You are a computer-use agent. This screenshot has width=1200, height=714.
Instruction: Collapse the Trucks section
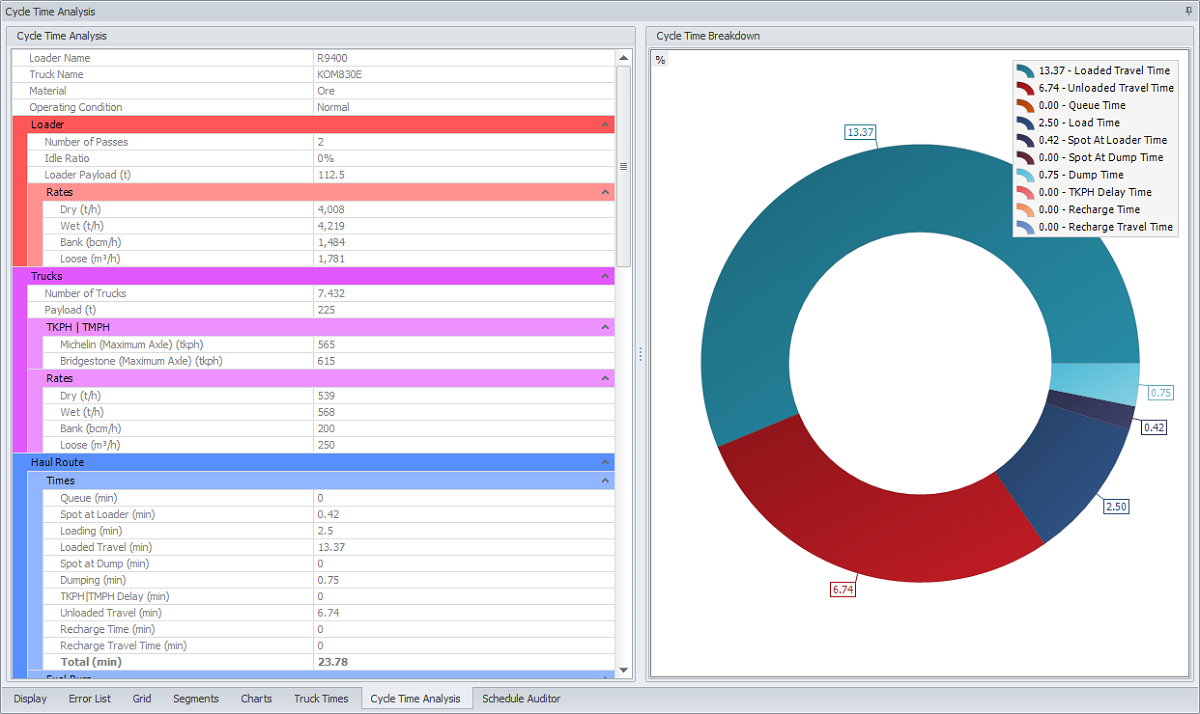tap(605, 276)
